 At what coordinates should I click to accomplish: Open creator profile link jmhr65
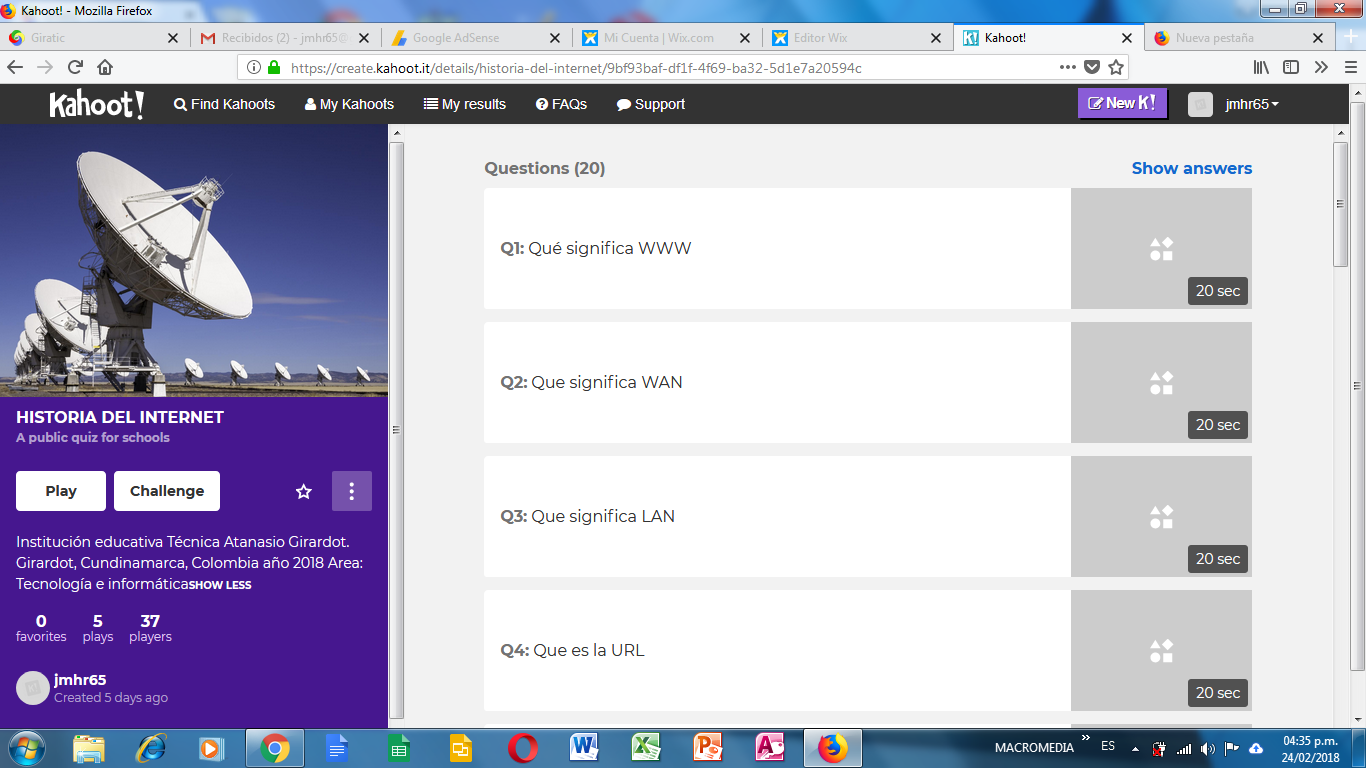(x=80, y=680)
